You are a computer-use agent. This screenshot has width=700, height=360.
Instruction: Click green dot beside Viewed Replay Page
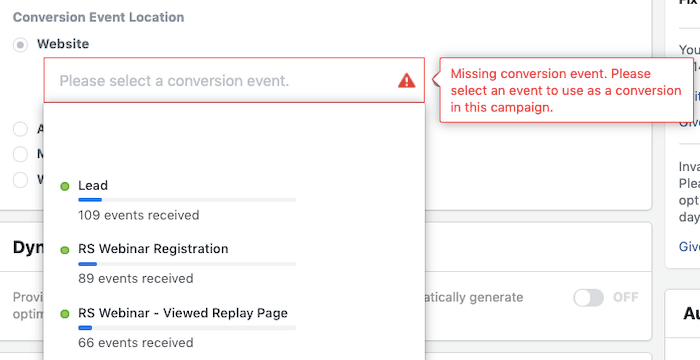(65, 314)
